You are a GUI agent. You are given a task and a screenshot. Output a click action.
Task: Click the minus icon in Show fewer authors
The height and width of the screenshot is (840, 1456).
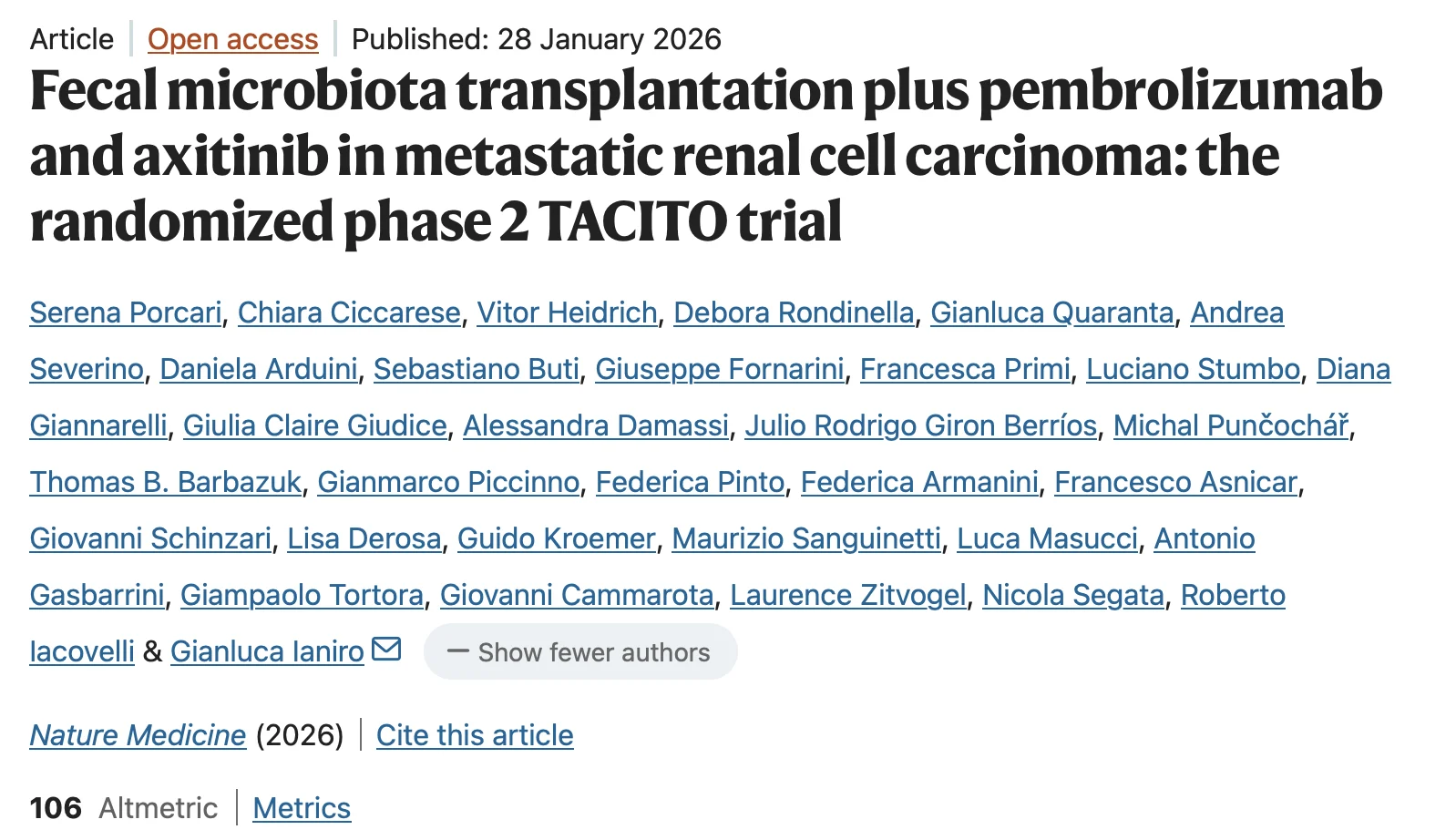[x=458, y=651]
